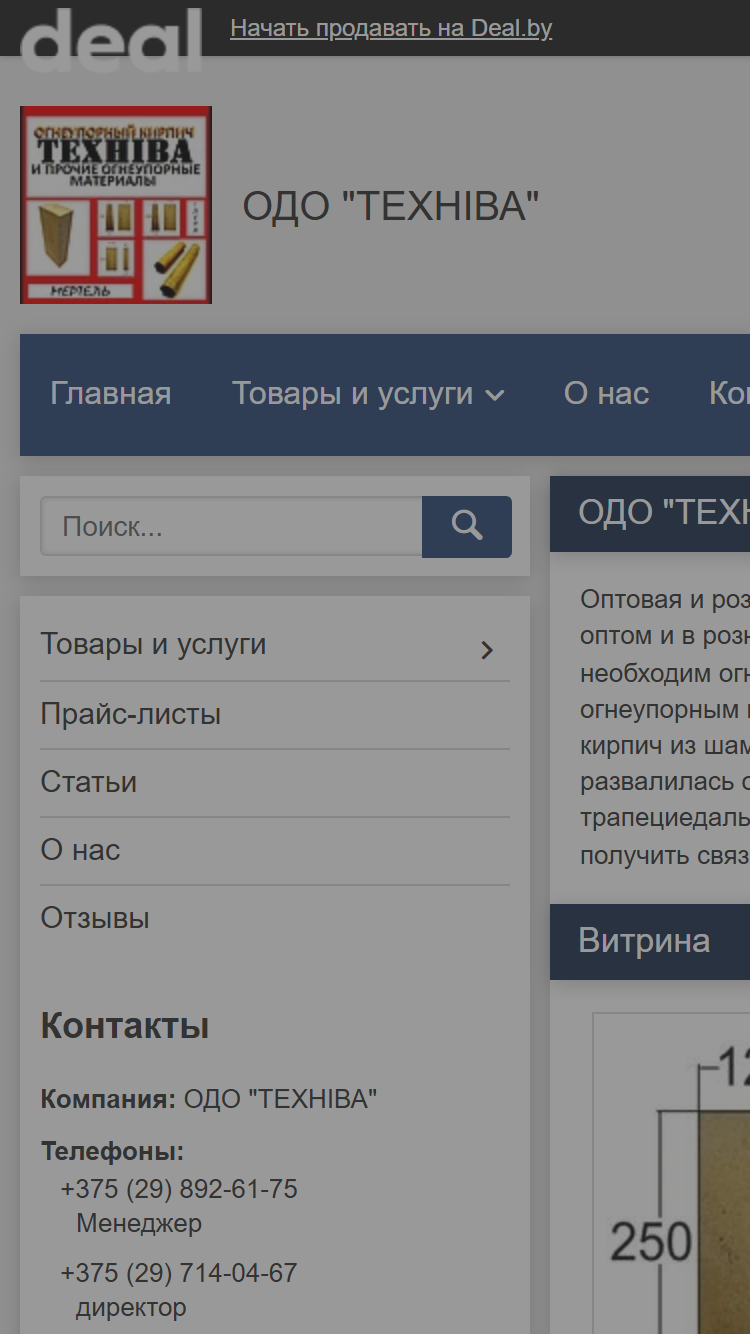Screen dimensions: 750x1334
Task: Open the Главная menu item
Action: 111,394
